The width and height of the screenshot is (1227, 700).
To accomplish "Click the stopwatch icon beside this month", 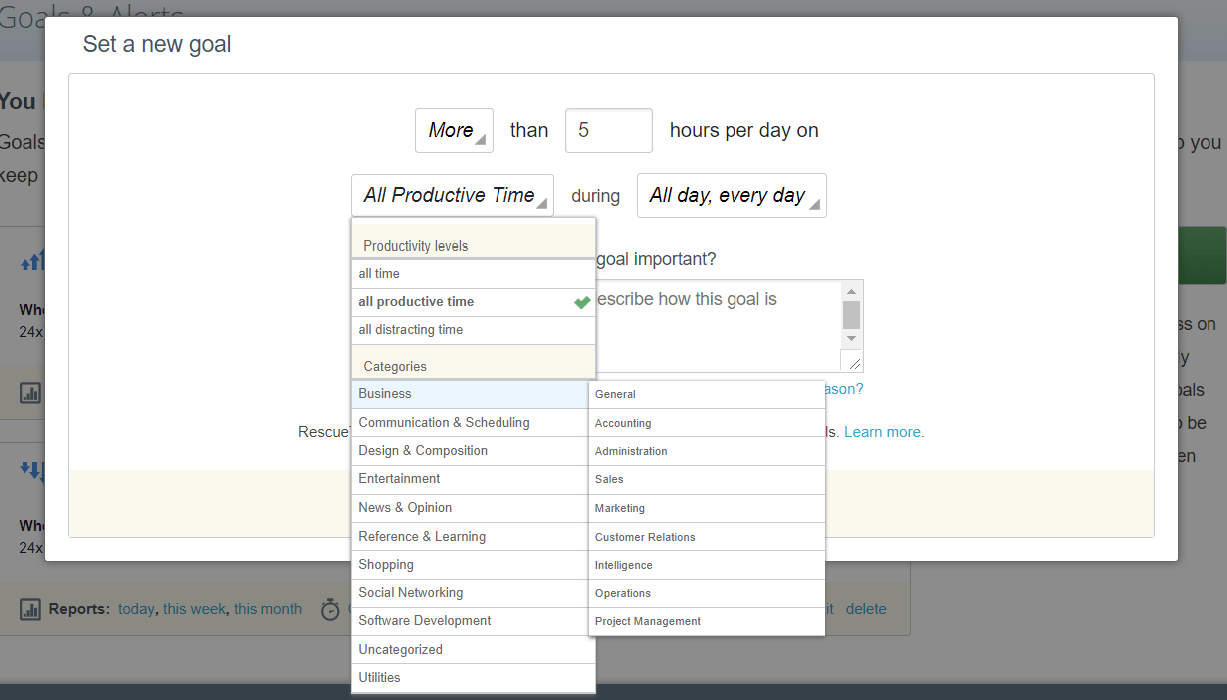I will point(330,609).
